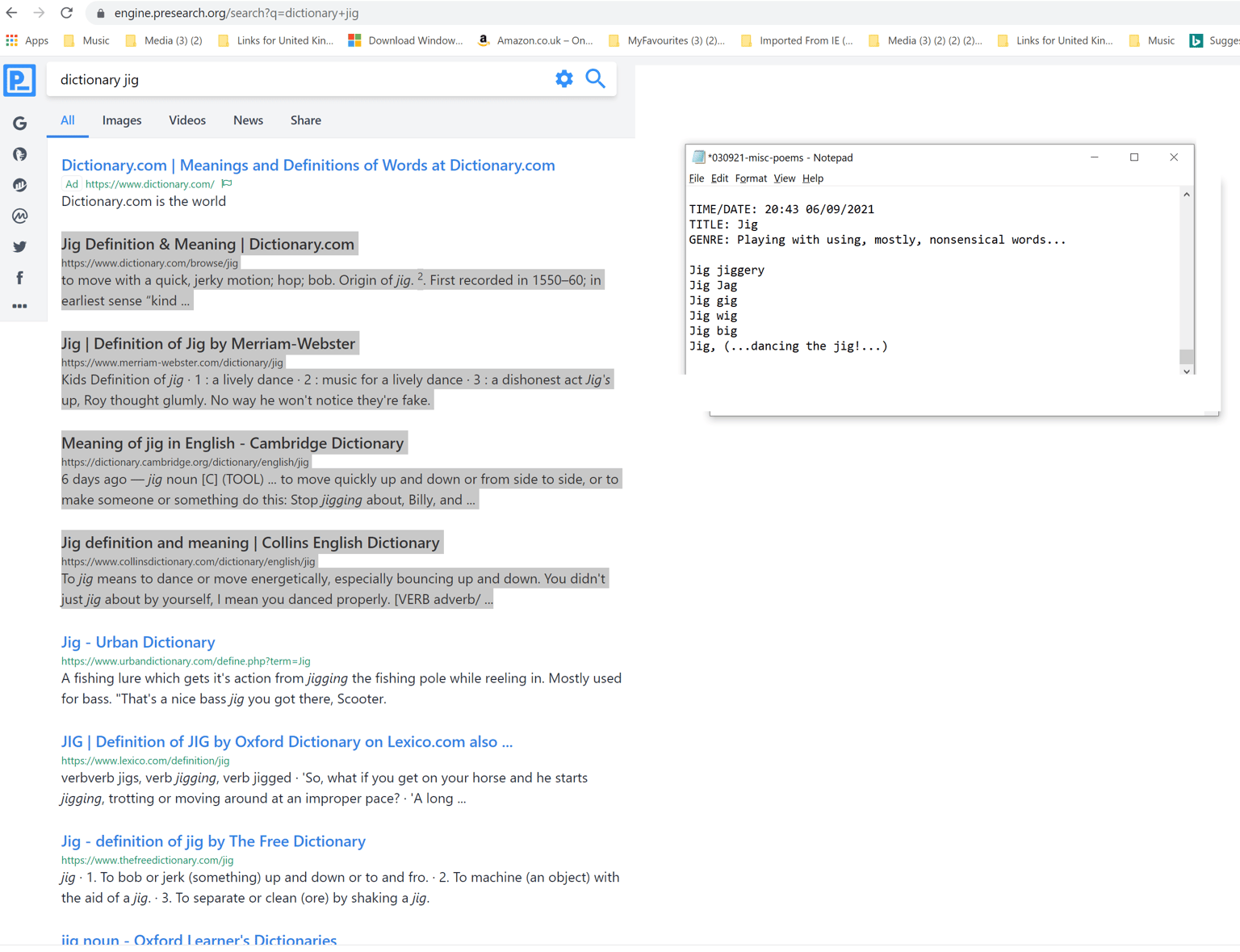The image size is (1240, 952).
Task: Open the Download Window... bookmark
Action: click(x=405, y=40)
